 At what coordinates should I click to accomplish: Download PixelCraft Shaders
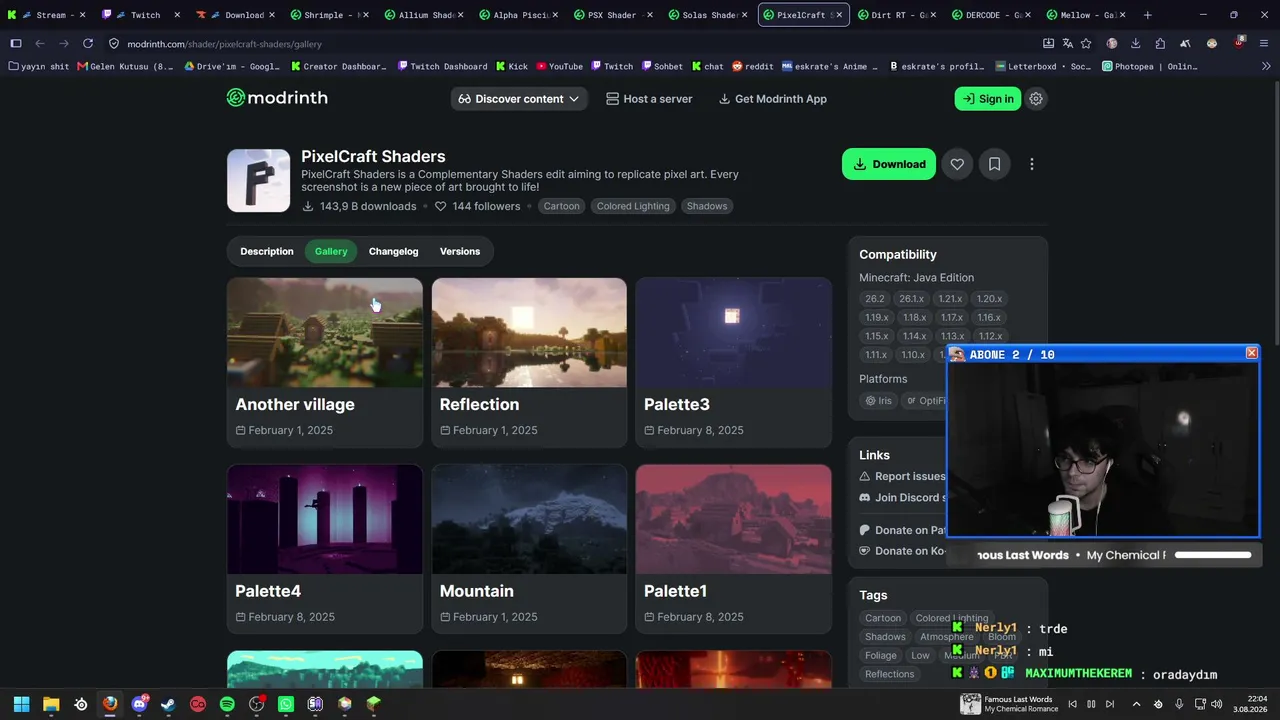[889, 164]
